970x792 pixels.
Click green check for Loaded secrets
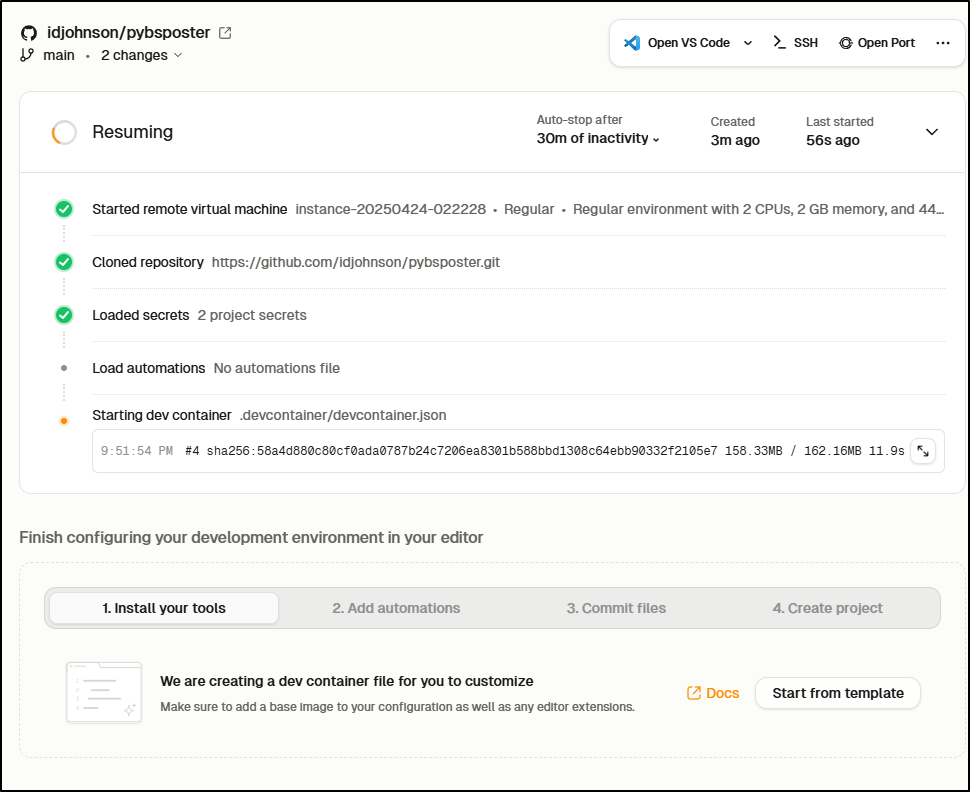click(x=64, y=315)
